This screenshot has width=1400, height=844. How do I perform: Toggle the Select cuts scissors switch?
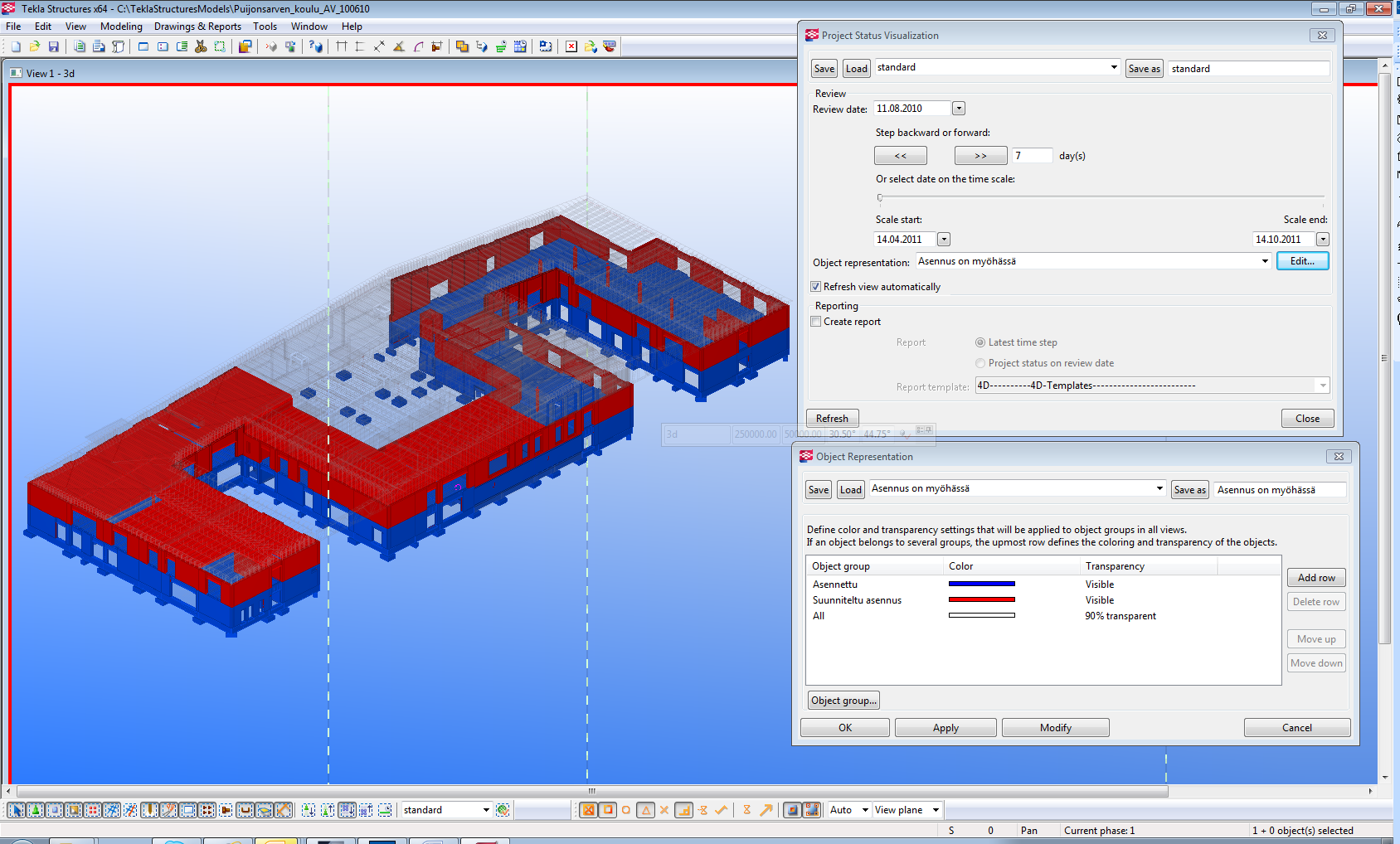click(168, 810)
